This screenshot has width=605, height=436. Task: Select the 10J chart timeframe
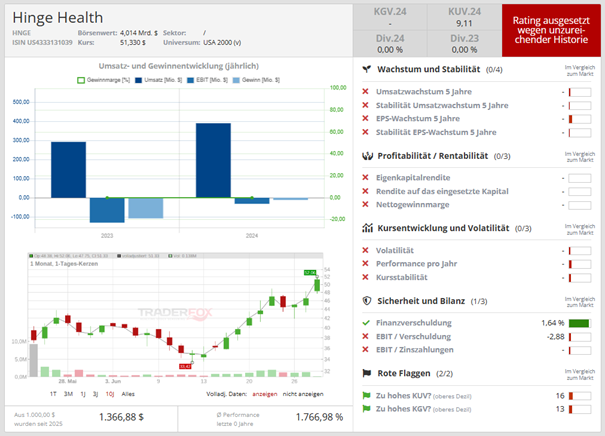[110, 394]
